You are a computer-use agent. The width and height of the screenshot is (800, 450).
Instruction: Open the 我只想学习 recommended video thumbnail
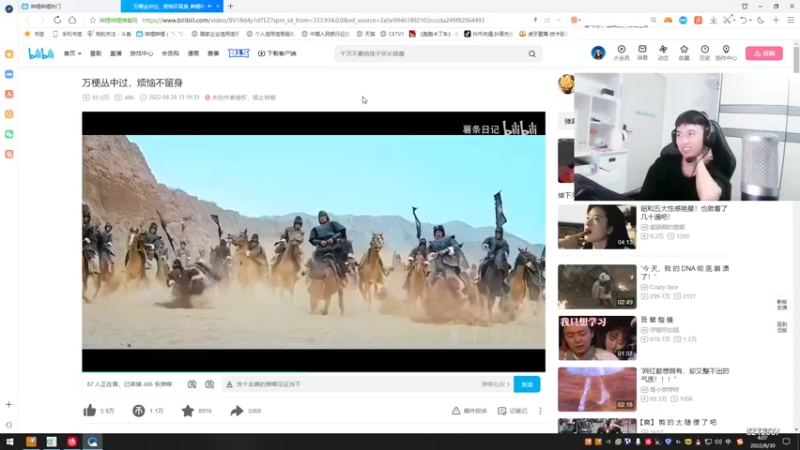[597, 338]
